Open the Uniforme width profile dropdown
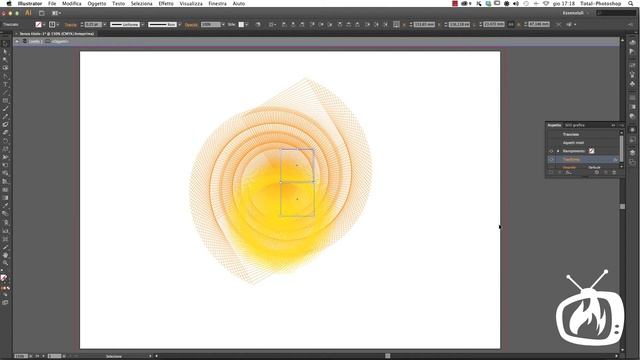 [x=142, y=24]
